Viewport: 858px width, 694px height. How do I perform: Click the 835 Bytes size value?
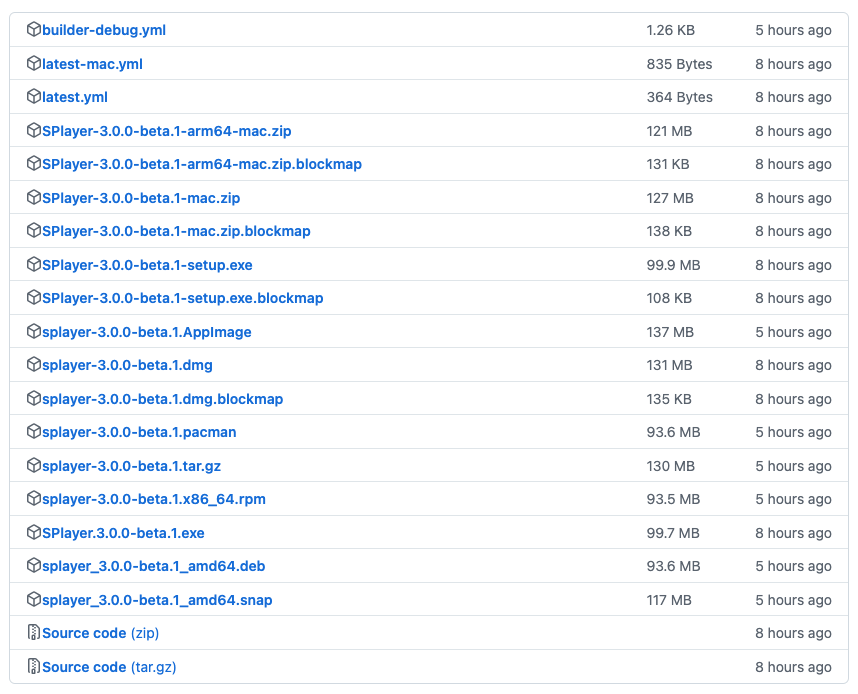point(679,64)
